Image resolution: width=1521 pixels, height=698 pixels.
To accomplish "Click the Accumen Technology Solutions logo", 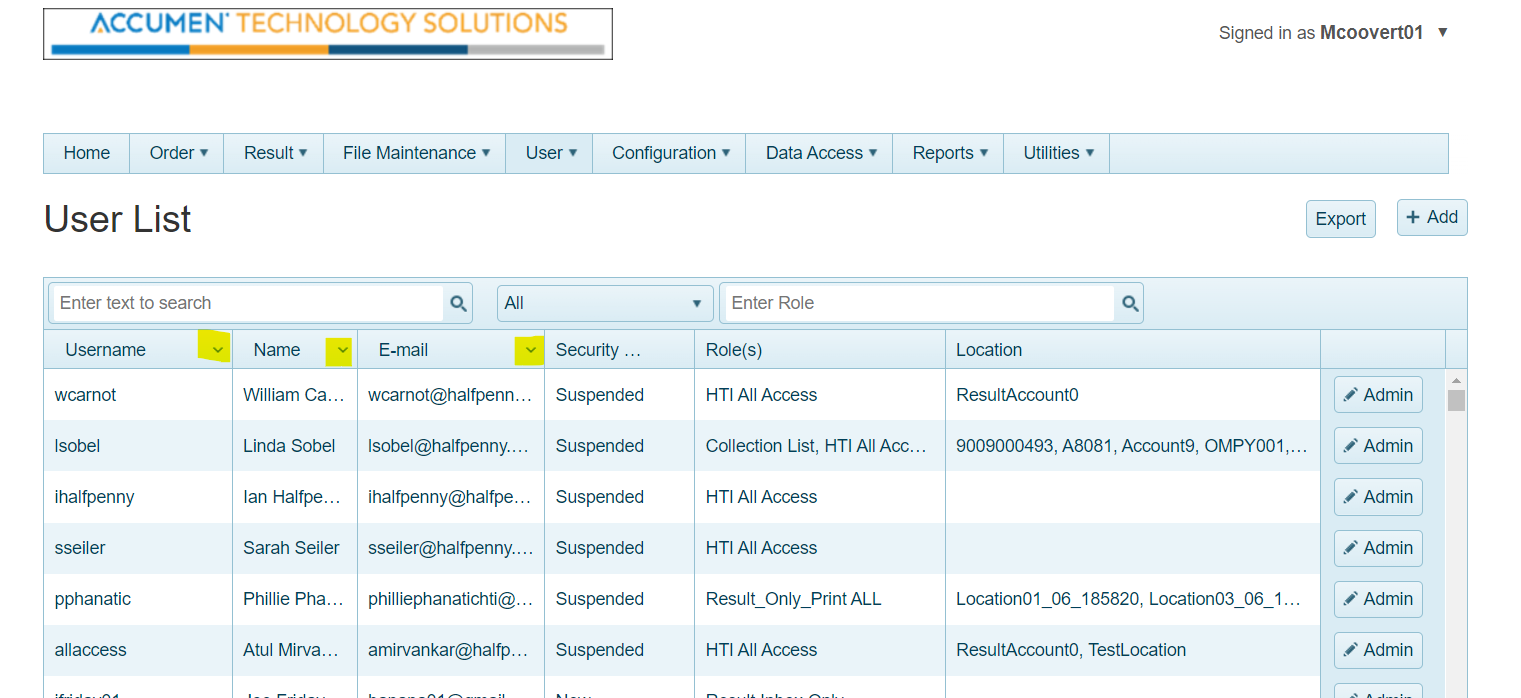I will pos(328,34).
